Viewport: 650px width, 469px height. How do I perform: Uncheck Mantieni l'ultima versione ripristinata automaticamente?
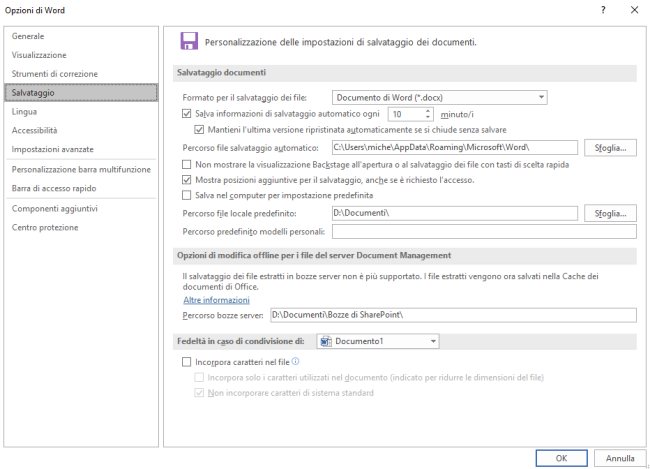pyautogui.click(x=199, y=130)
